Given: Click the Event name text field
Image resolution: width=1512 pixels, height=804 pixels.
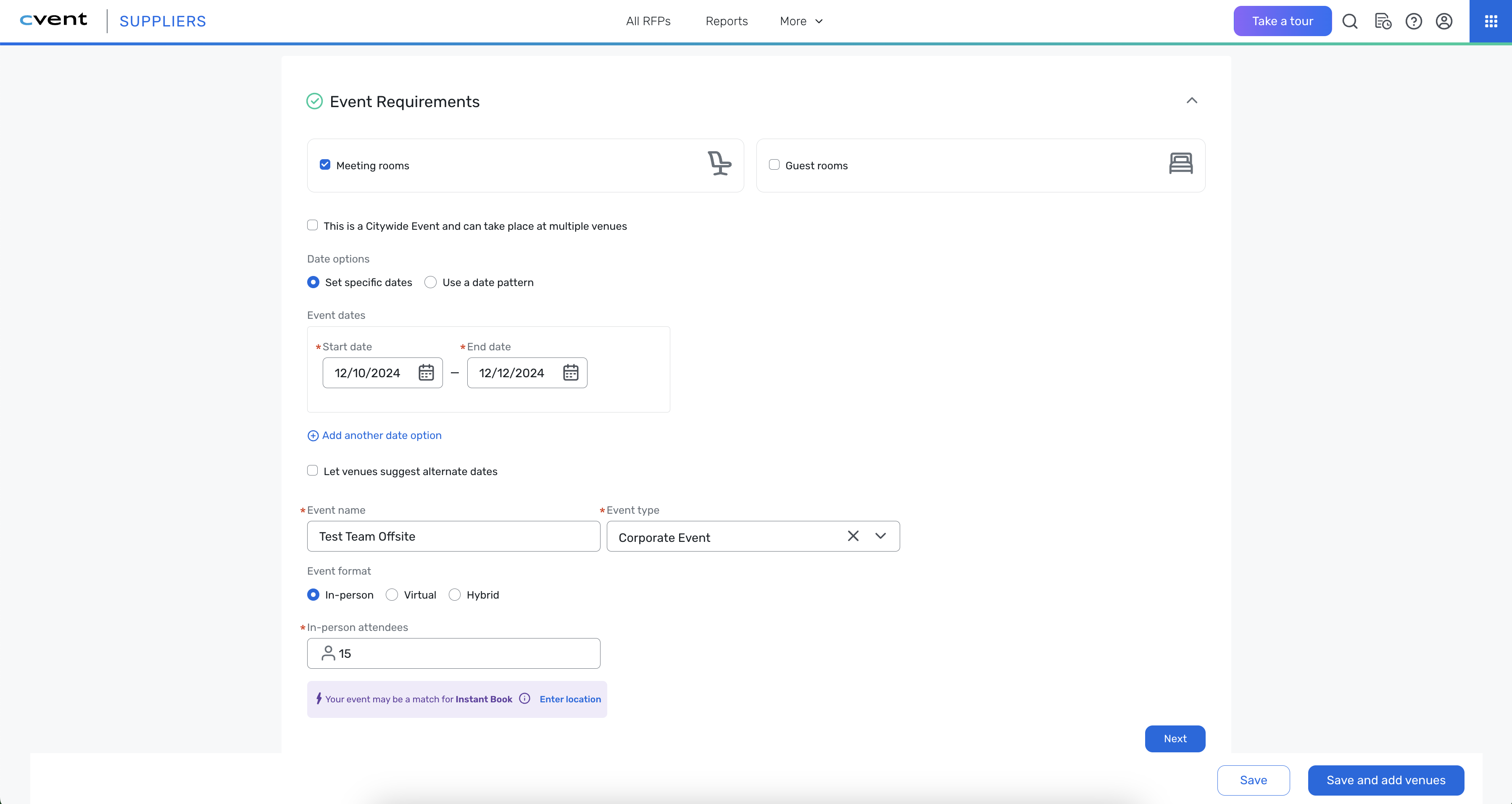Looking at the screenshot, I should tap(454, 536).
